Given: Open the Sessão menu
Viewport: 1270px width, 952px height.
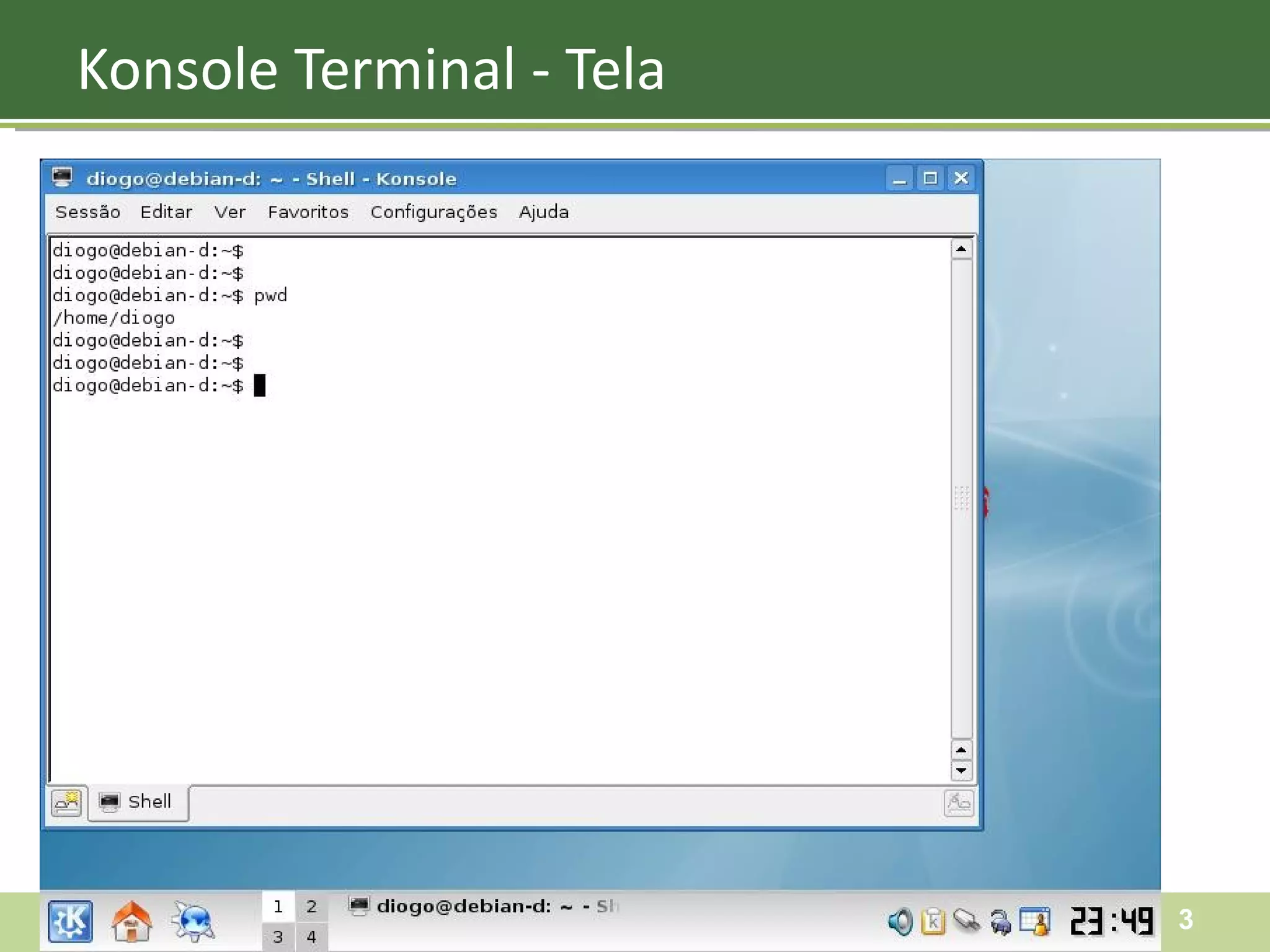Looking at the screenshot, I should coord(87,212).
